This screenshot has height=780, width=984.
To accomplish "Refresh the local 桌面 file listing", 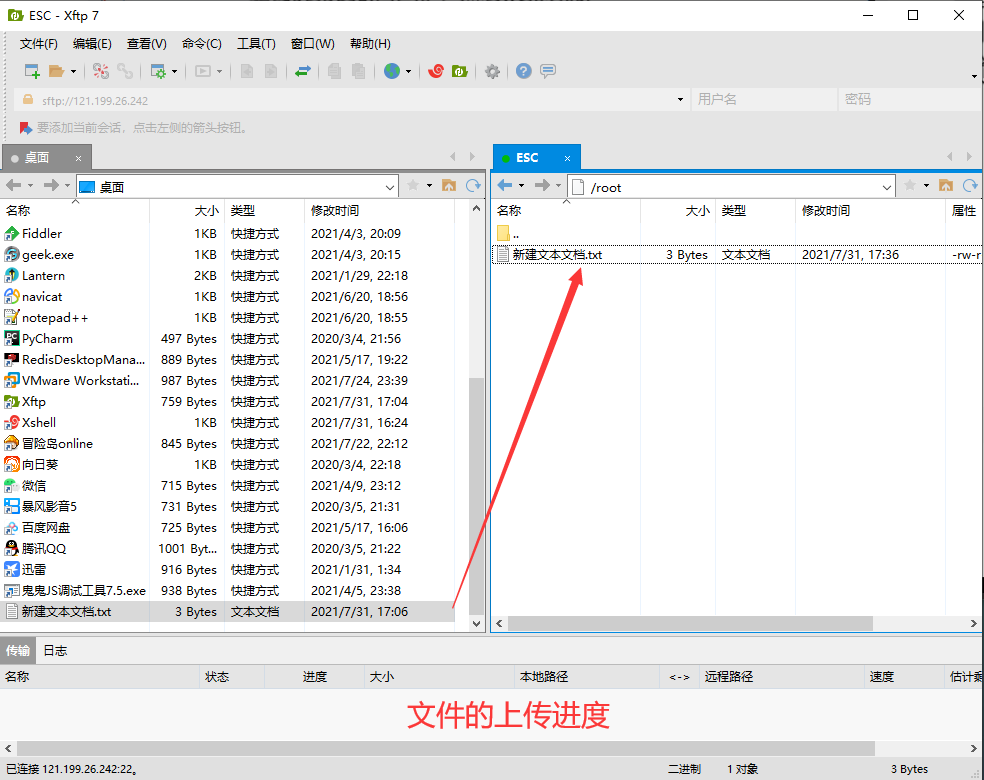I will pos(473,187).
